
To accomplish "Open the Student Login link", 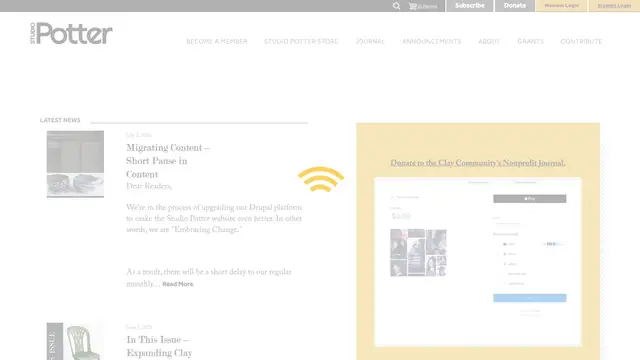I will coord(614,6).
